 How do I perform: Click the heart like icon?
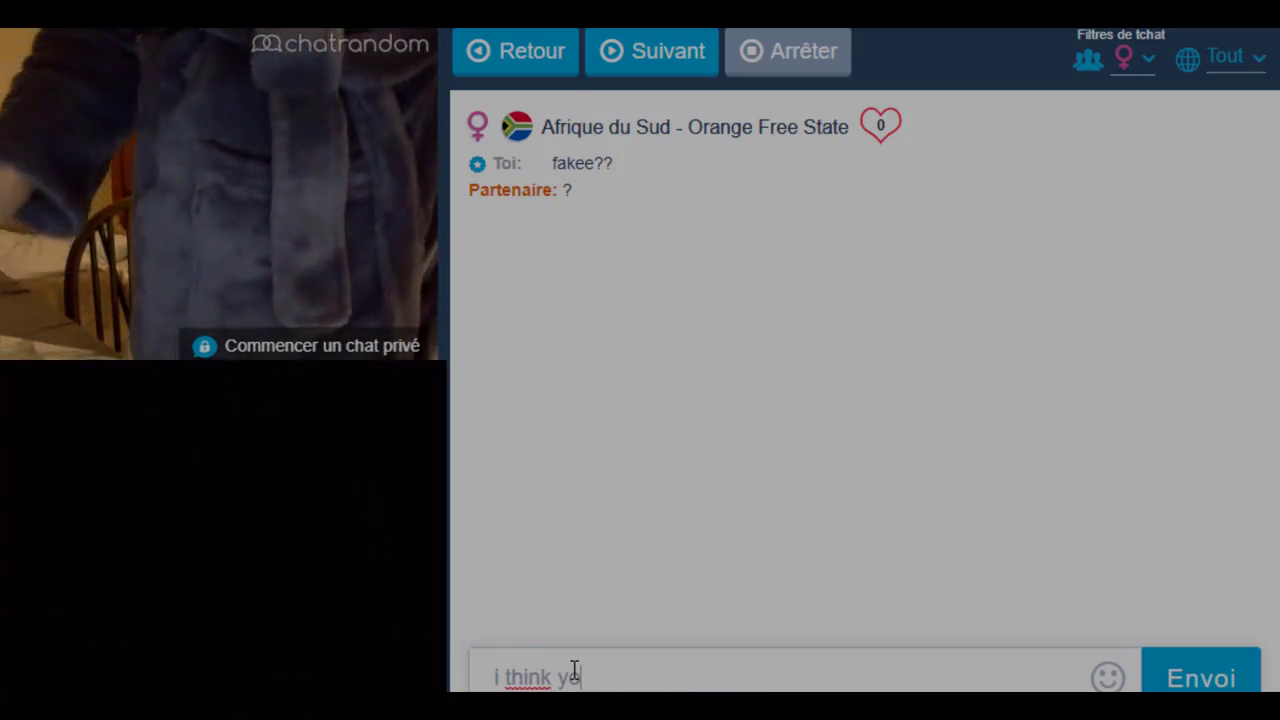pyautogui.click(x=880, y=125)
